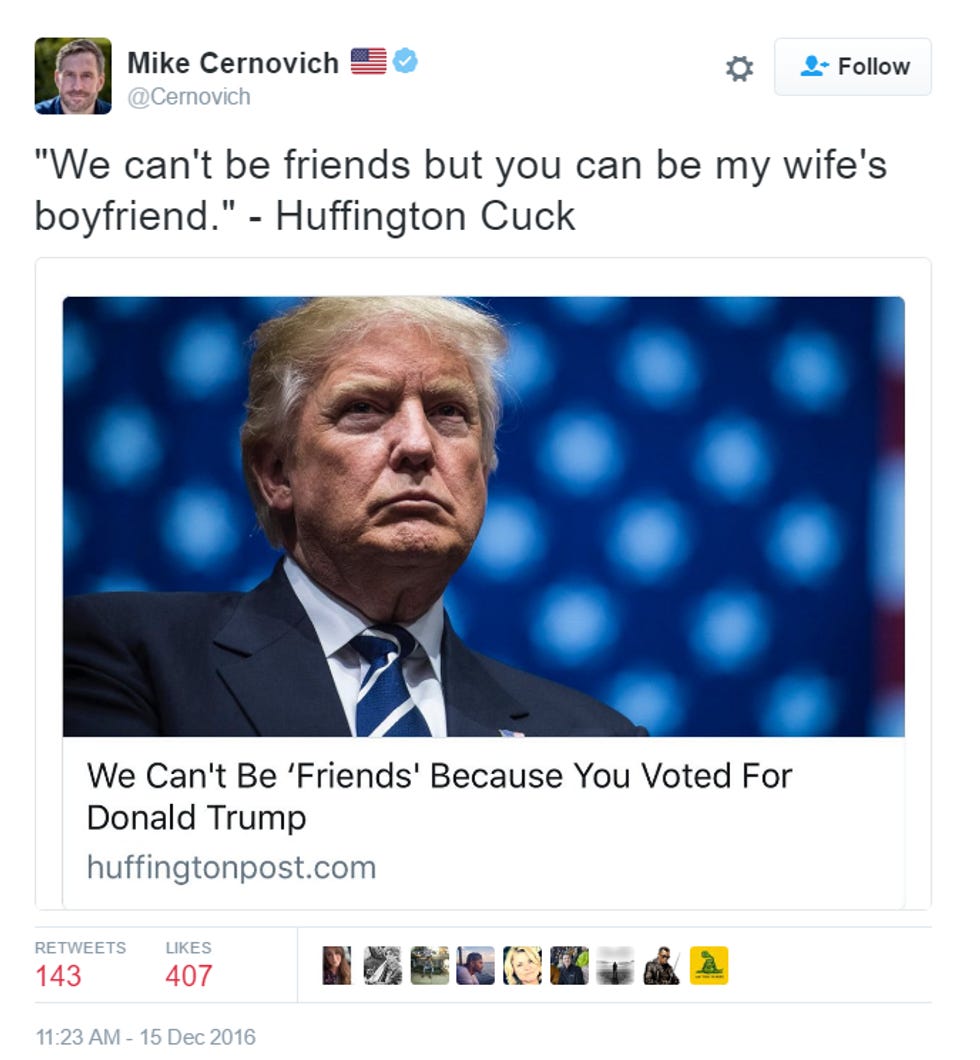Click the blonde woman liker avatar

tap(522, 965)
